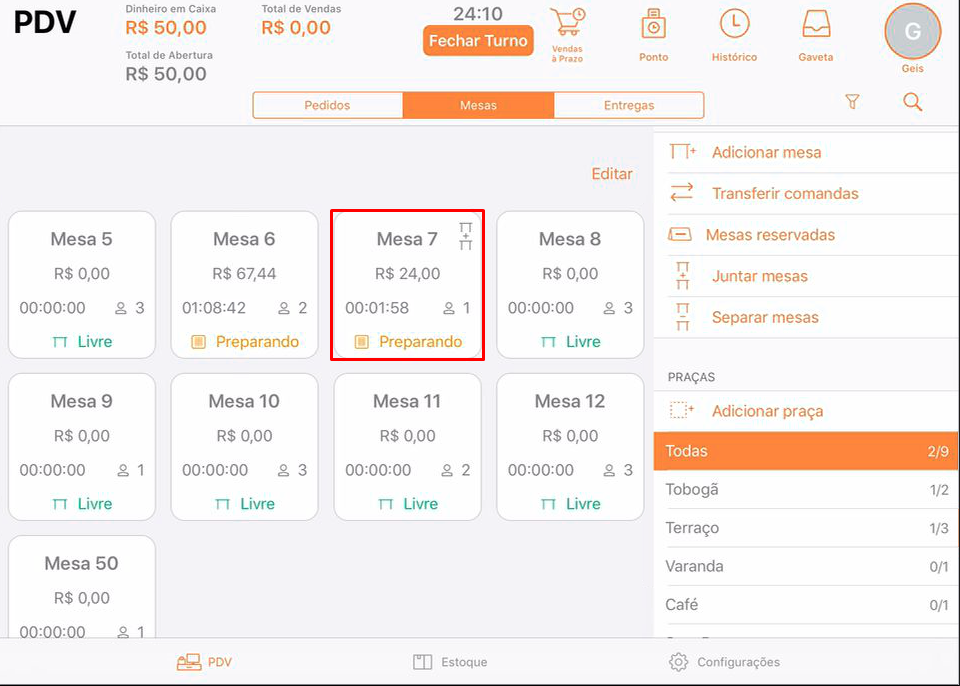Click the PRAÇAS section heading
This screenshot has width=960, height=686.
(691, 377)
